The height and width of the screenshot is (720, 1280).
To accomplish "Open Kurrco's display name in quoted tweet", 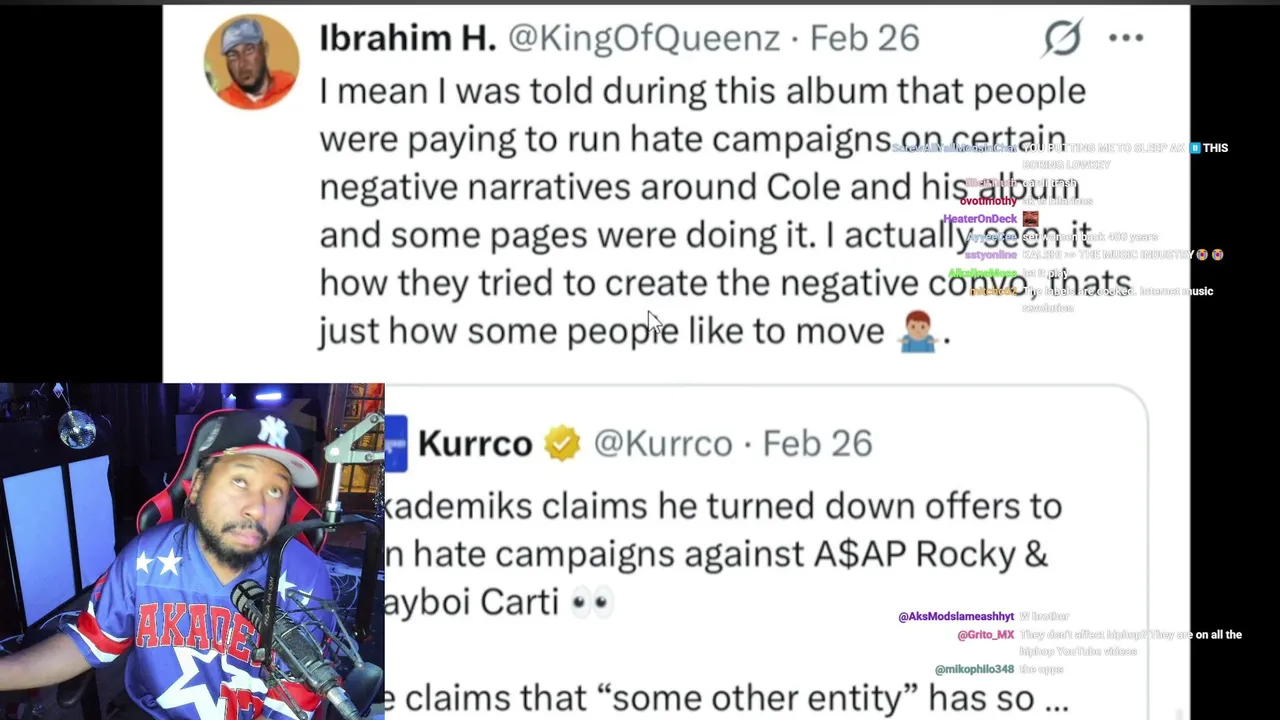I will (475, 443).
